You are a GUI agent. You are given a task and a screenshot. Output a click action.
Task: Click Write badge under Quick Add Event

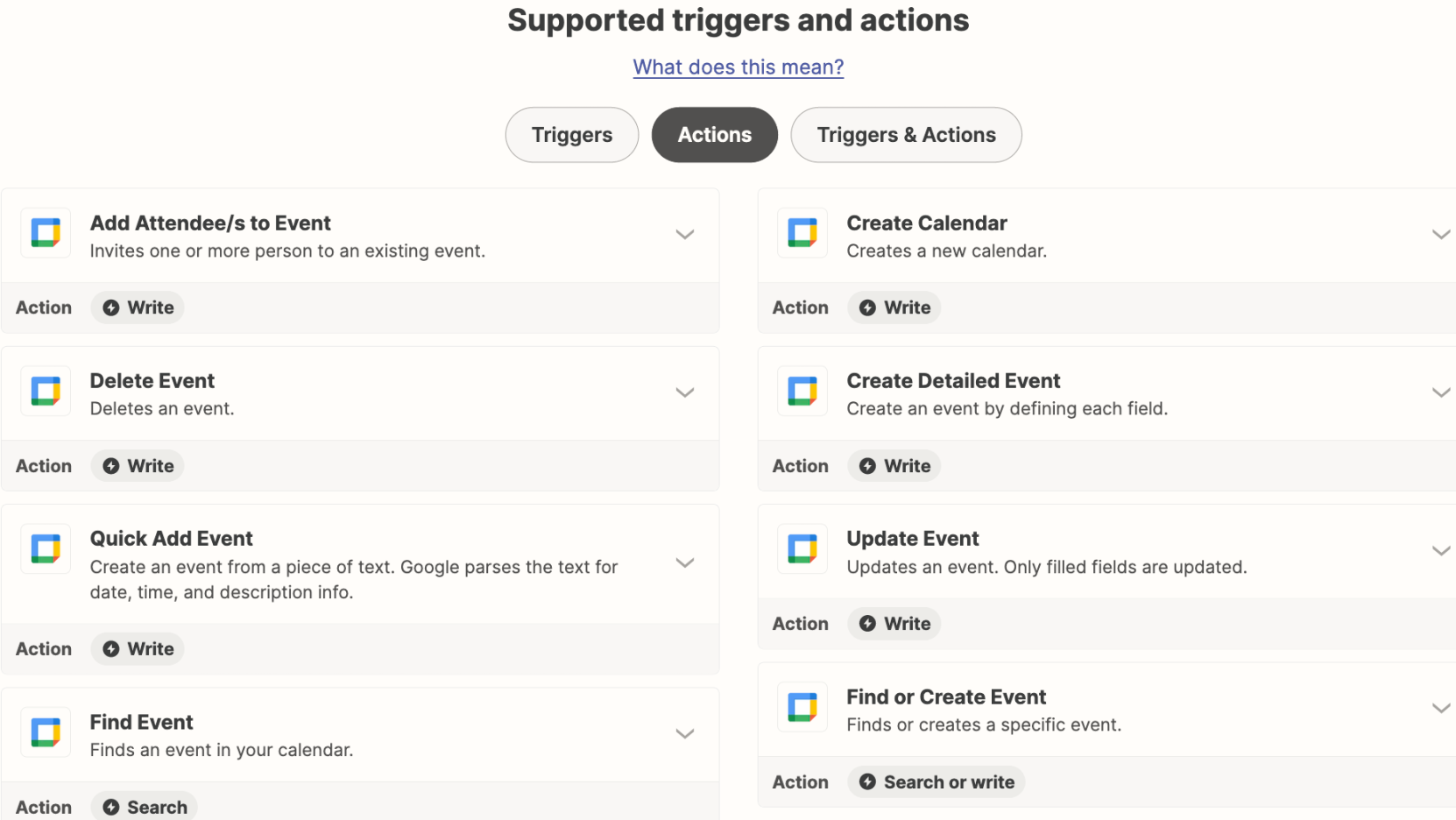coord(138,649)
